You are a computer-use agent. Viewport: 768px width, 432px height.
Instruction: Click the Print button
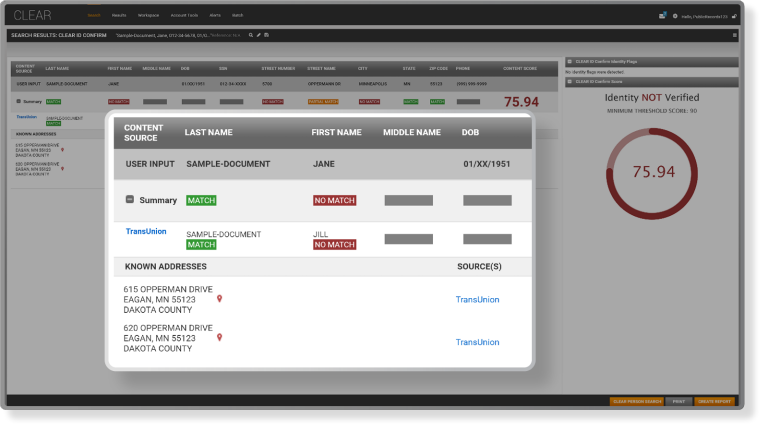tap(679, 401)
